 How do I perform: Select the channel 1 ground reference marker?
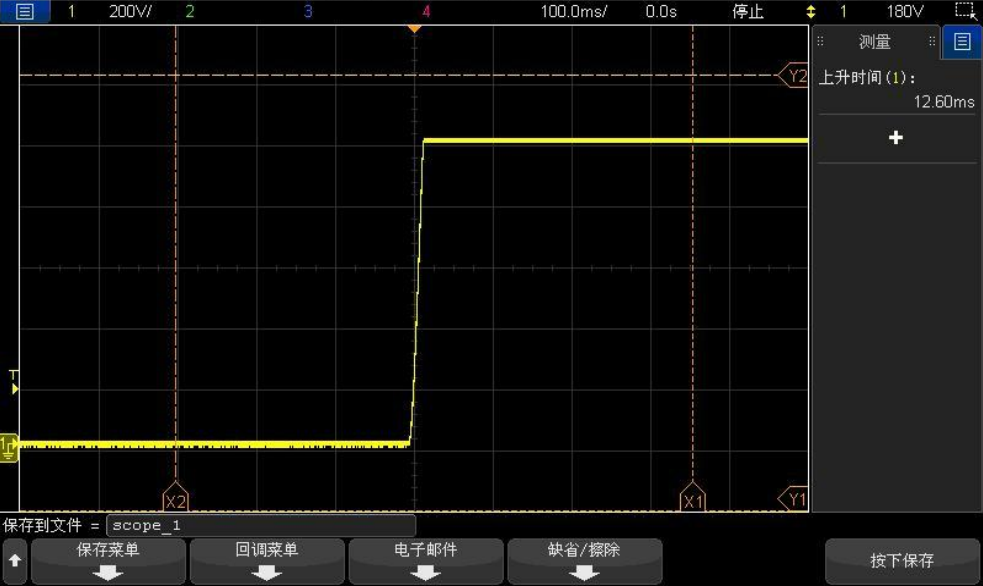[x=9, y=445]
